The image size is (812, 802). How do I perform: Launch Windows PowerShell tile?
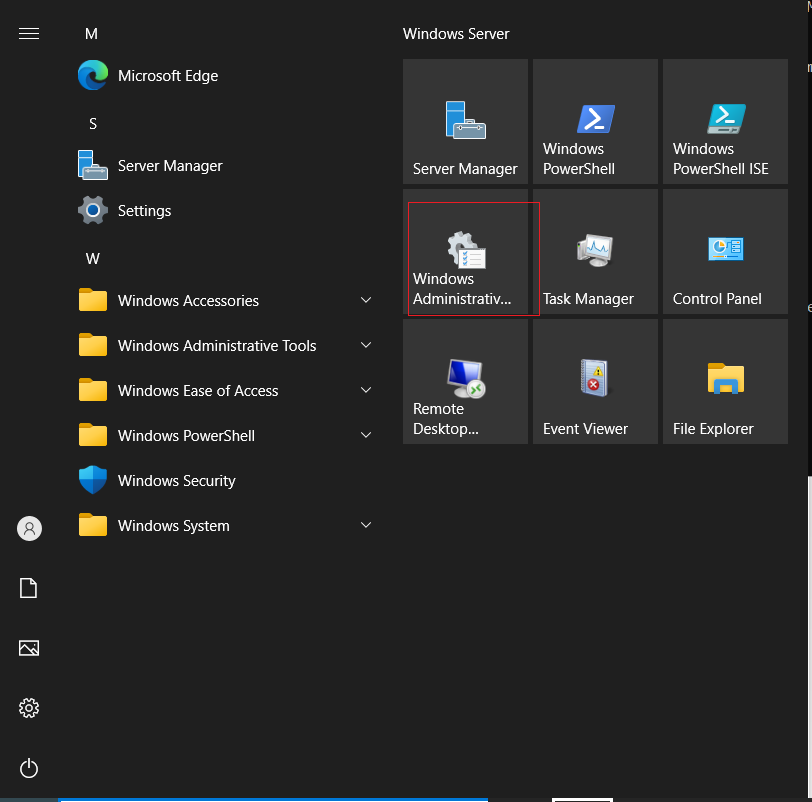tap(595, 121)
